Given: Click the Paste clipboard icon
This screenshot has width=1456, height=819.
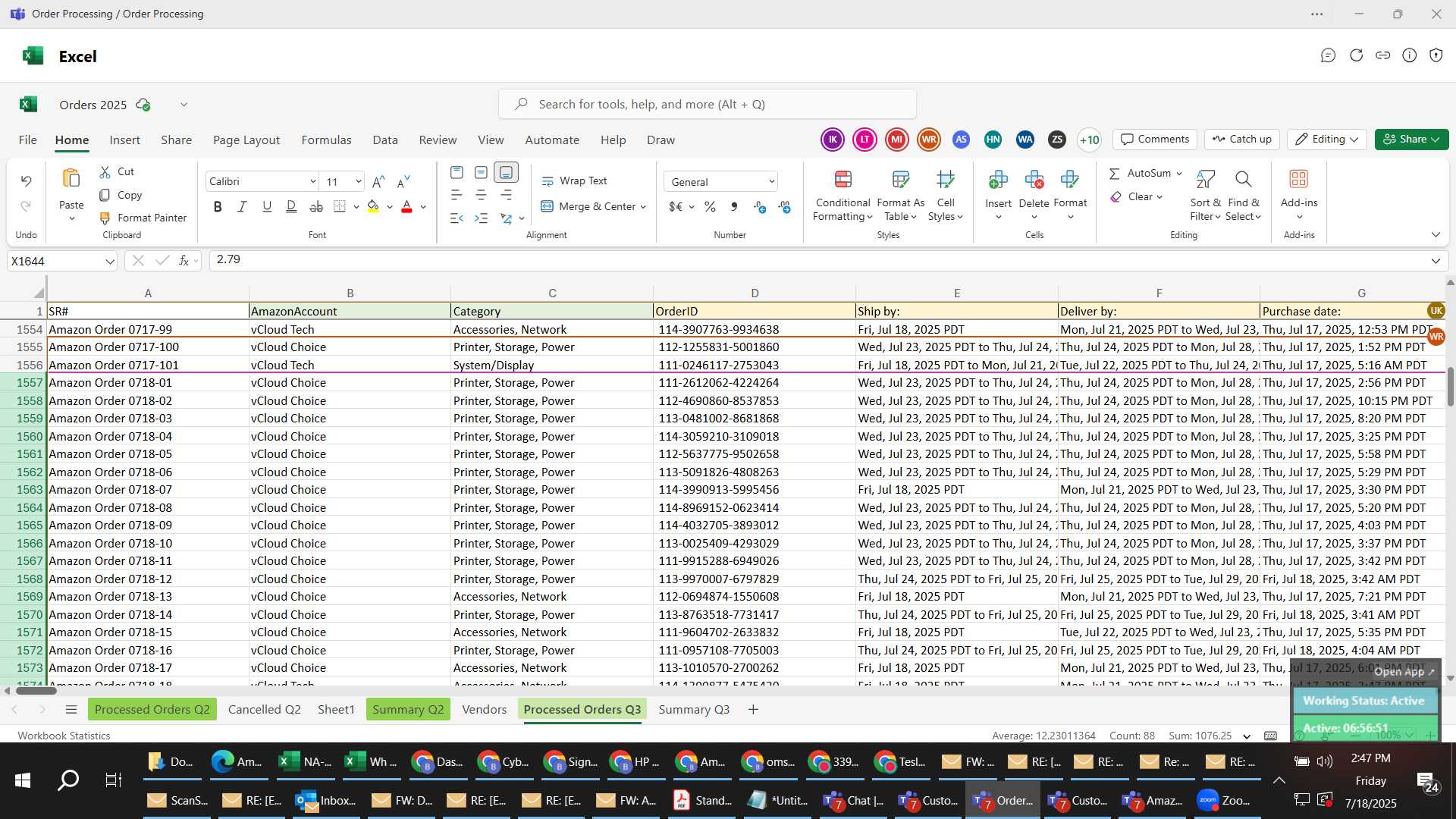Looking at the screenshot, I should [x=71, y=179].
